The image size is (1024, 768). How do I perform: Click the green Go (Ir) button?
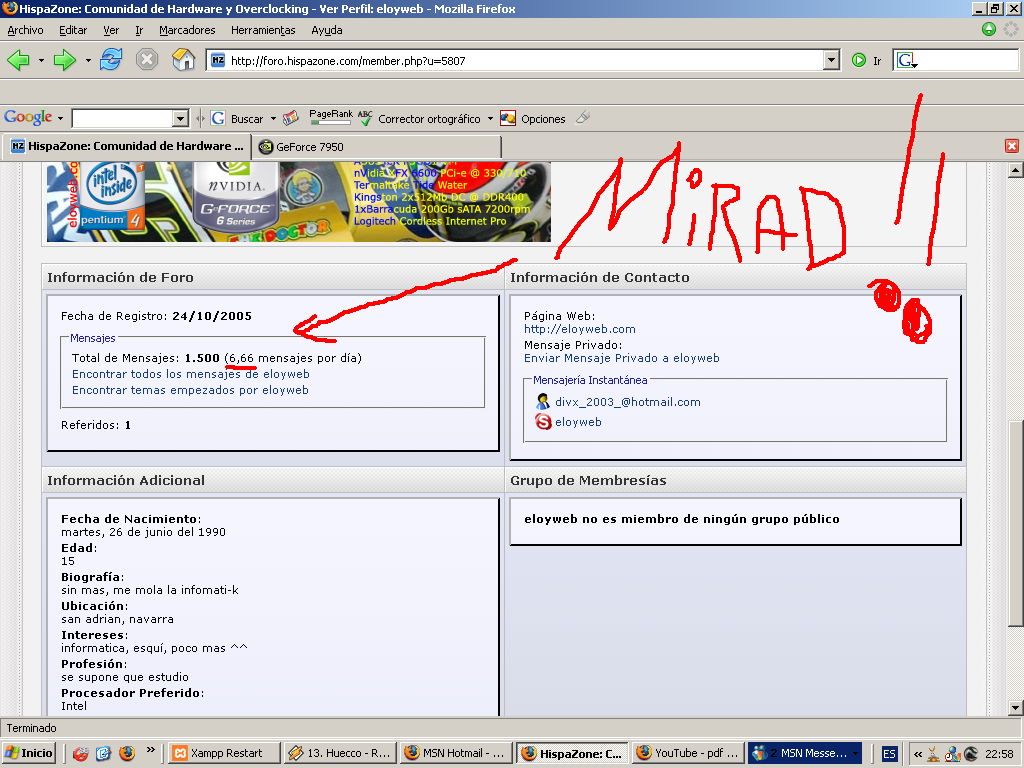click(859, 60)
